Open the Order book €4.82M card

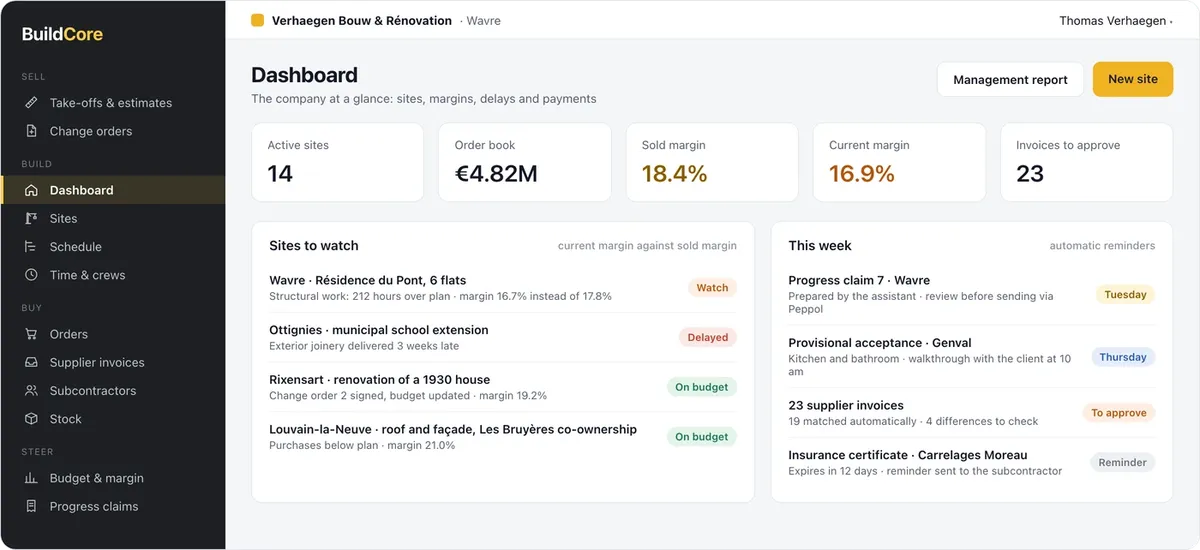click(525, 162)
